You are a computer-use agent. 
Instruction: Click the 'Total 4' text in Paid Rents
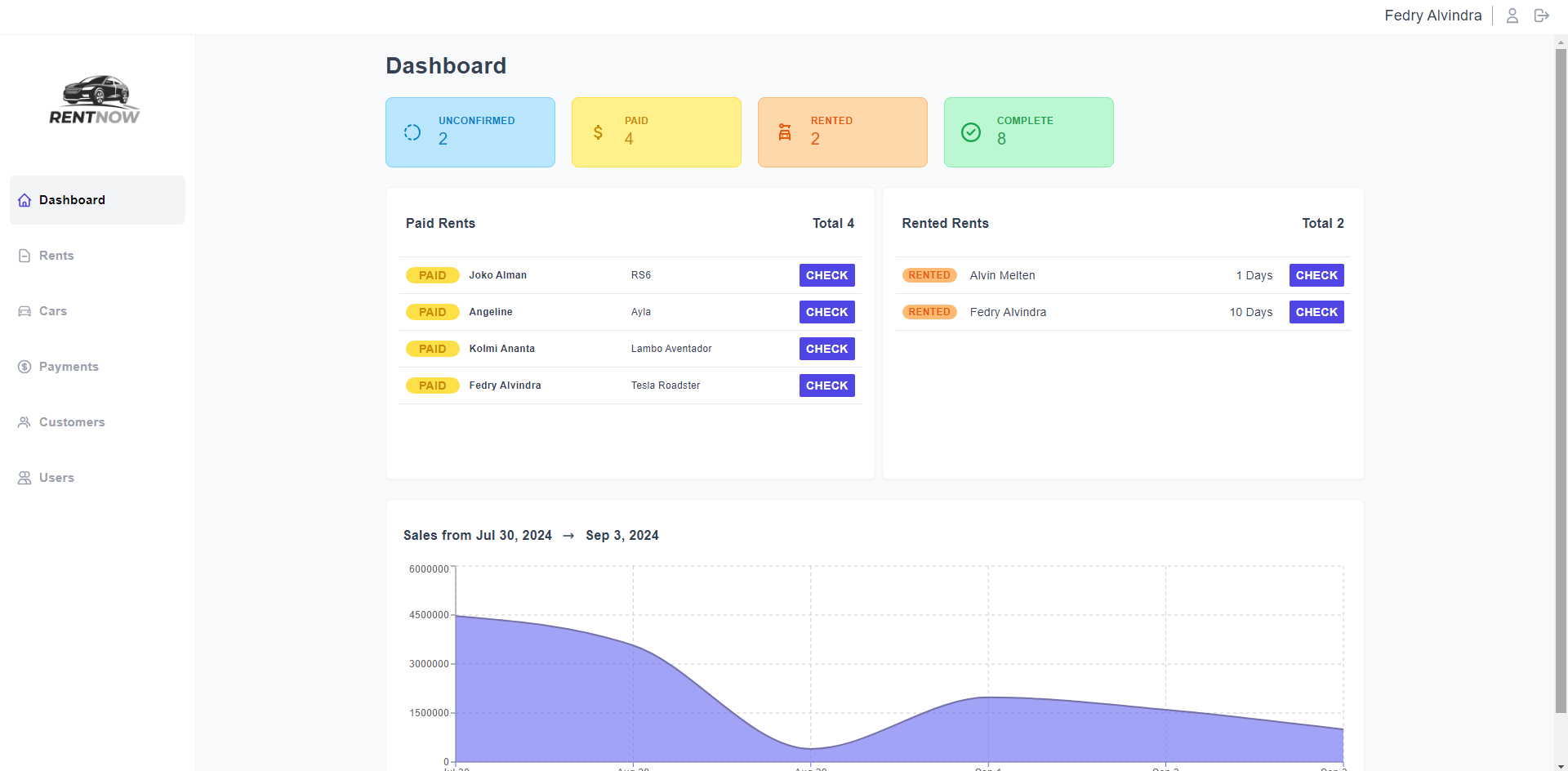(833, 223)
